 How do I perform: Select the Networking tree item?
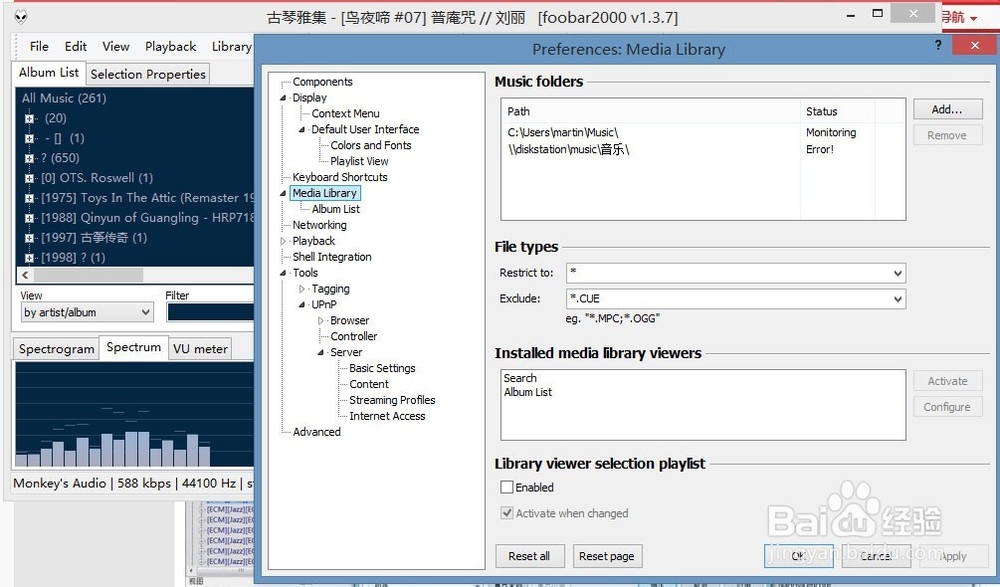point(319,225)
